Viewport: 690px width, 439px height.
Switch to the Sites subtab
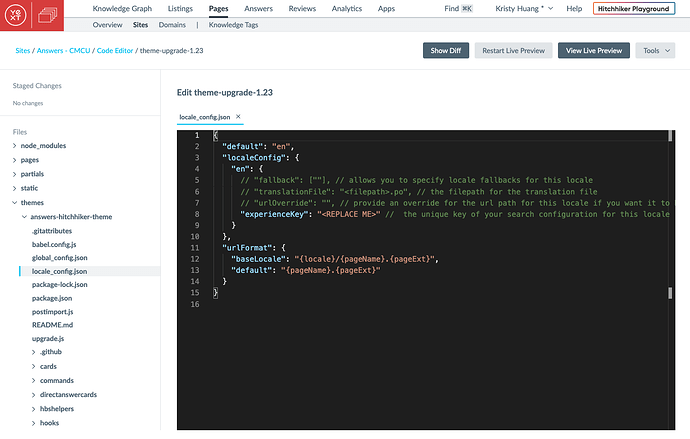(140, 25)
